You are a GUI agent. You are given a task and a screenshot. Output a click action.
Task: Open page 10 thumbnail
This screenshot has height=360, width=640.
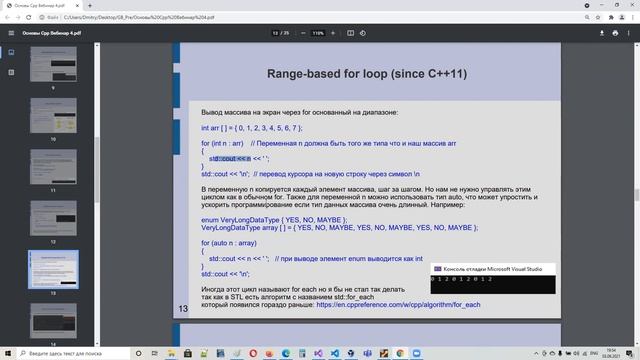click(x=53, y=116)
